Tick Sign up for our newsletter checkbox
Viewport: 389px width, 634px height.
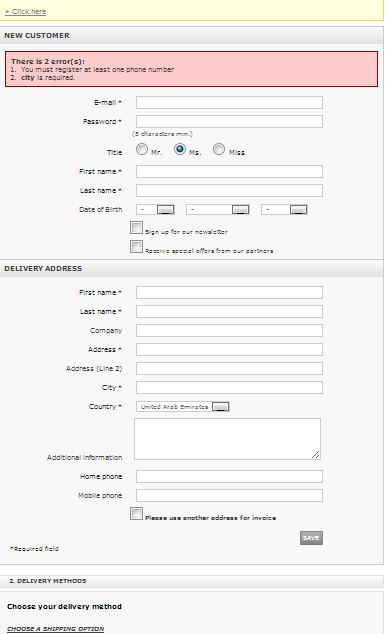tap(136, 227)
